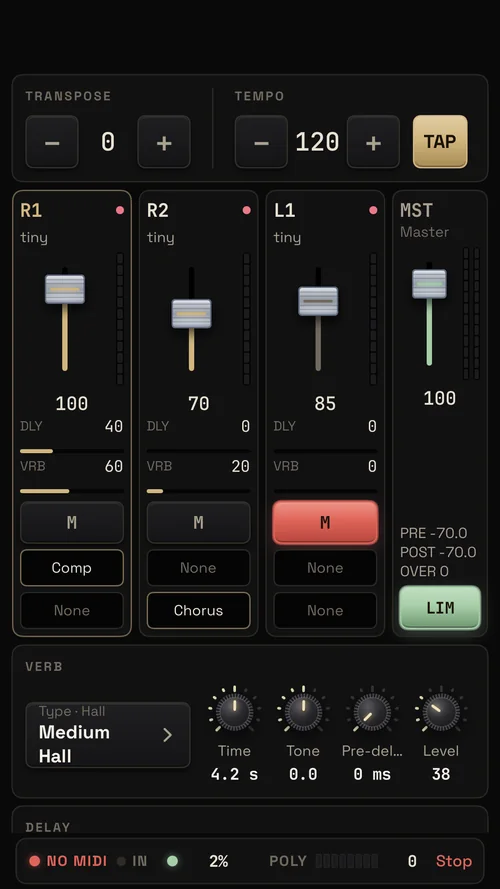Stop playback with the Stop button
The image size is (500, 889).
[454, 861]
